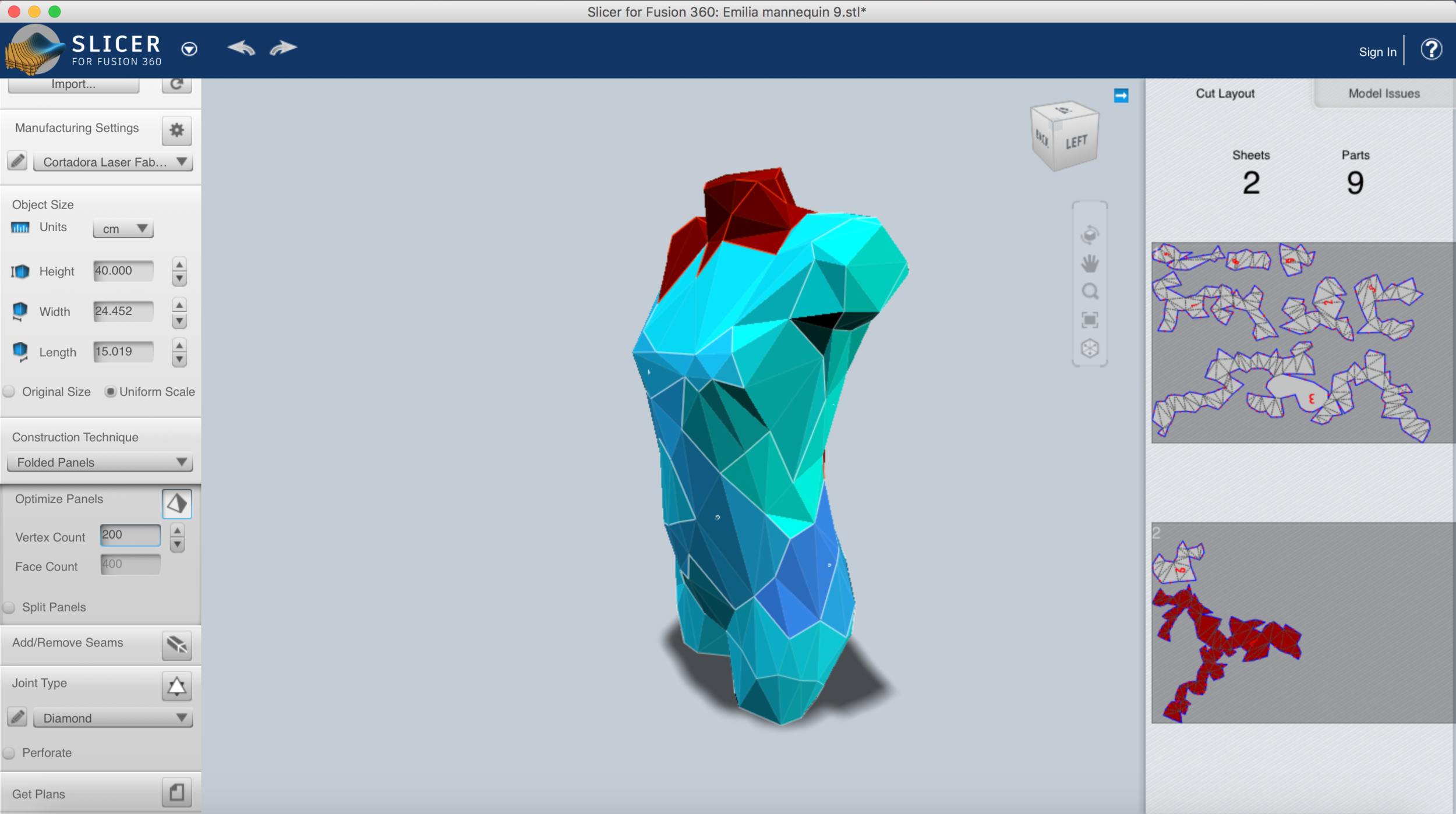
Task: Open the Folded Panels technique dropdown
Action: tap(100, 462)
